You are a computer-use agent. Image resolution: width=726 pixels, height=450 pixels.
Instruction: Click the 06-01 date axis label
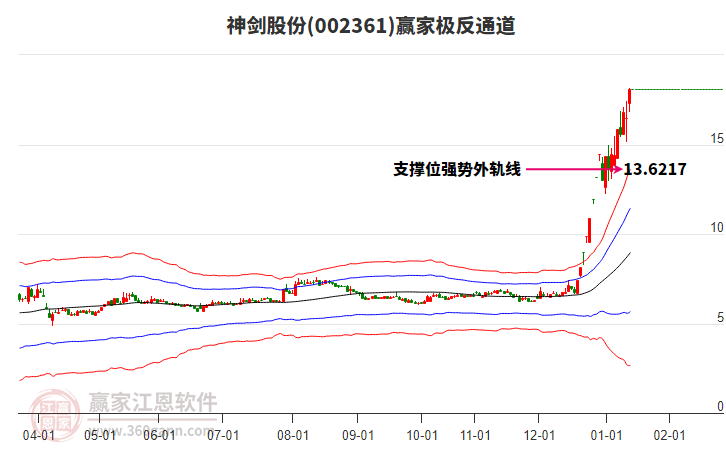point(159,435)
